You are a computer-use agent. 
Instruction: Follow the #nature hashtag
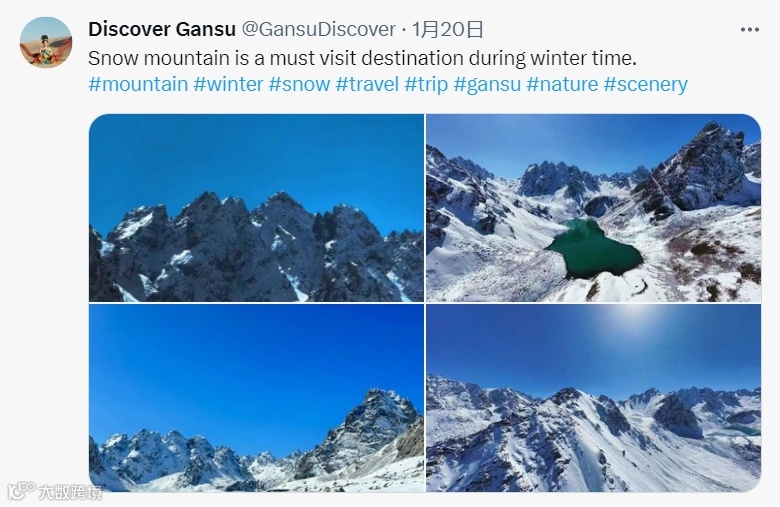click(562, 84)
